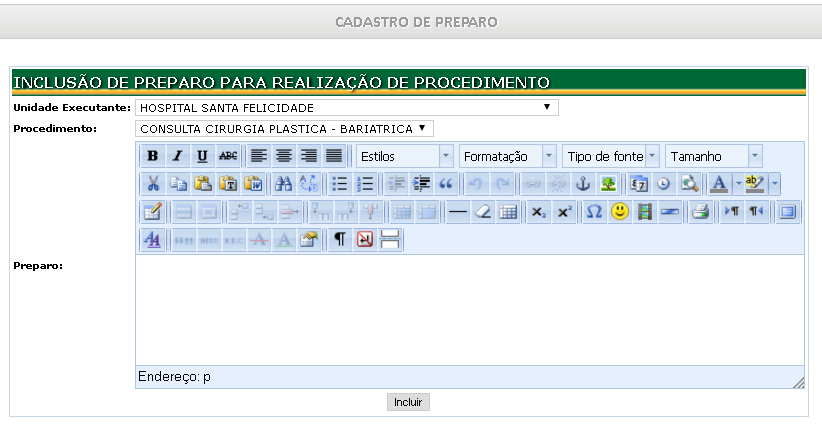Insert a page break
822x427 pixels.
pyautogui.click(x=390, y=240)
